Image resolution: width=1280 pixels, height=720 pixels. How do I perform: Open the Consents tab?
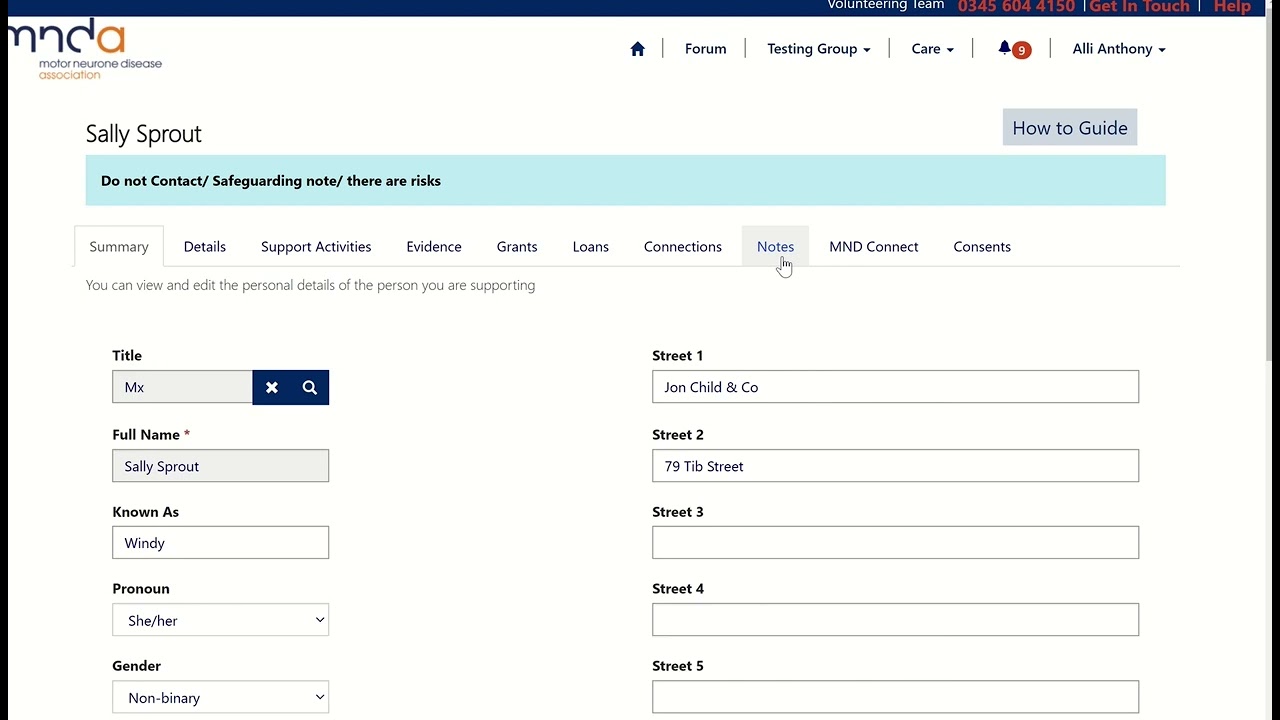982,247
